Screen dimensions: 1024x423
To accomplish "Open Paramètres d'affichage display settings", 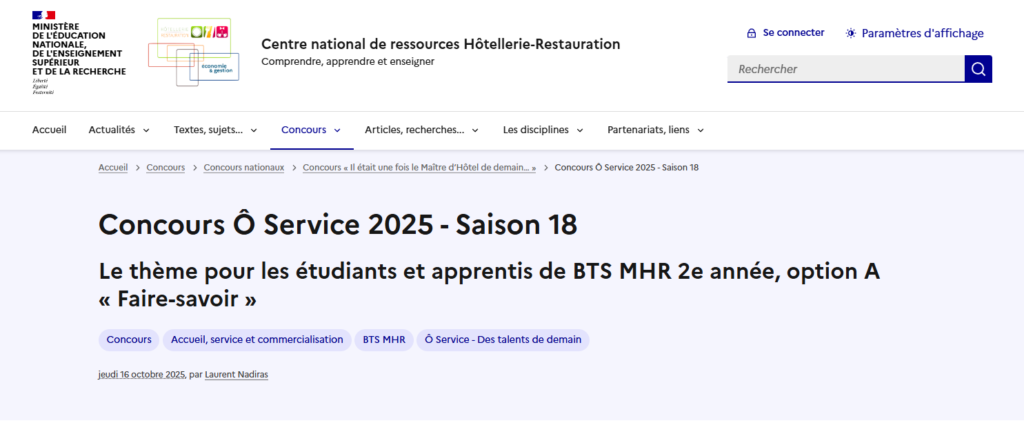I will (x=914, y=33).
